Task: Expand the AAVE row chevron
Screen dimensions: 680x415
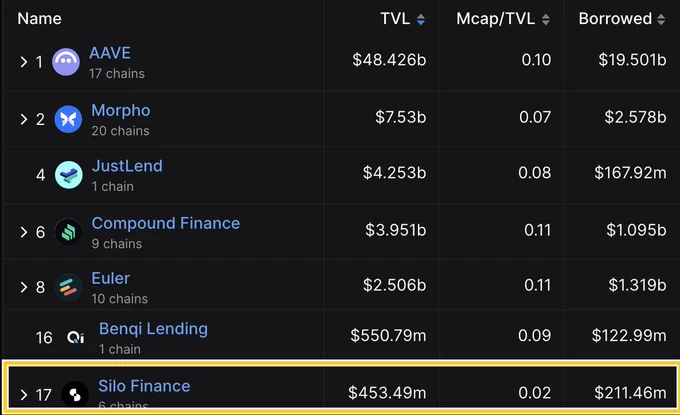Action: click(23, 62)
